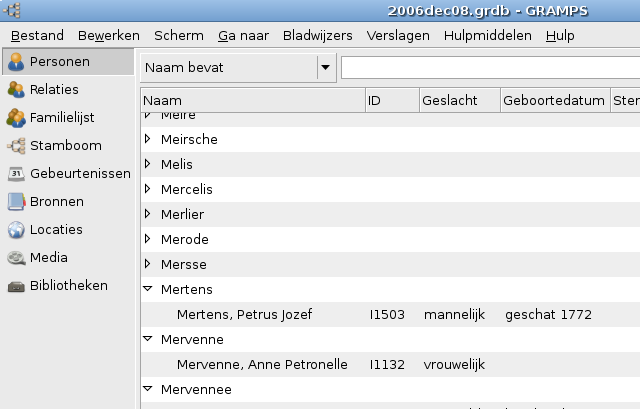The width and height of the screenshot is (640, 409).
Task: Open the Personen view icon
Action: (16, 62)
